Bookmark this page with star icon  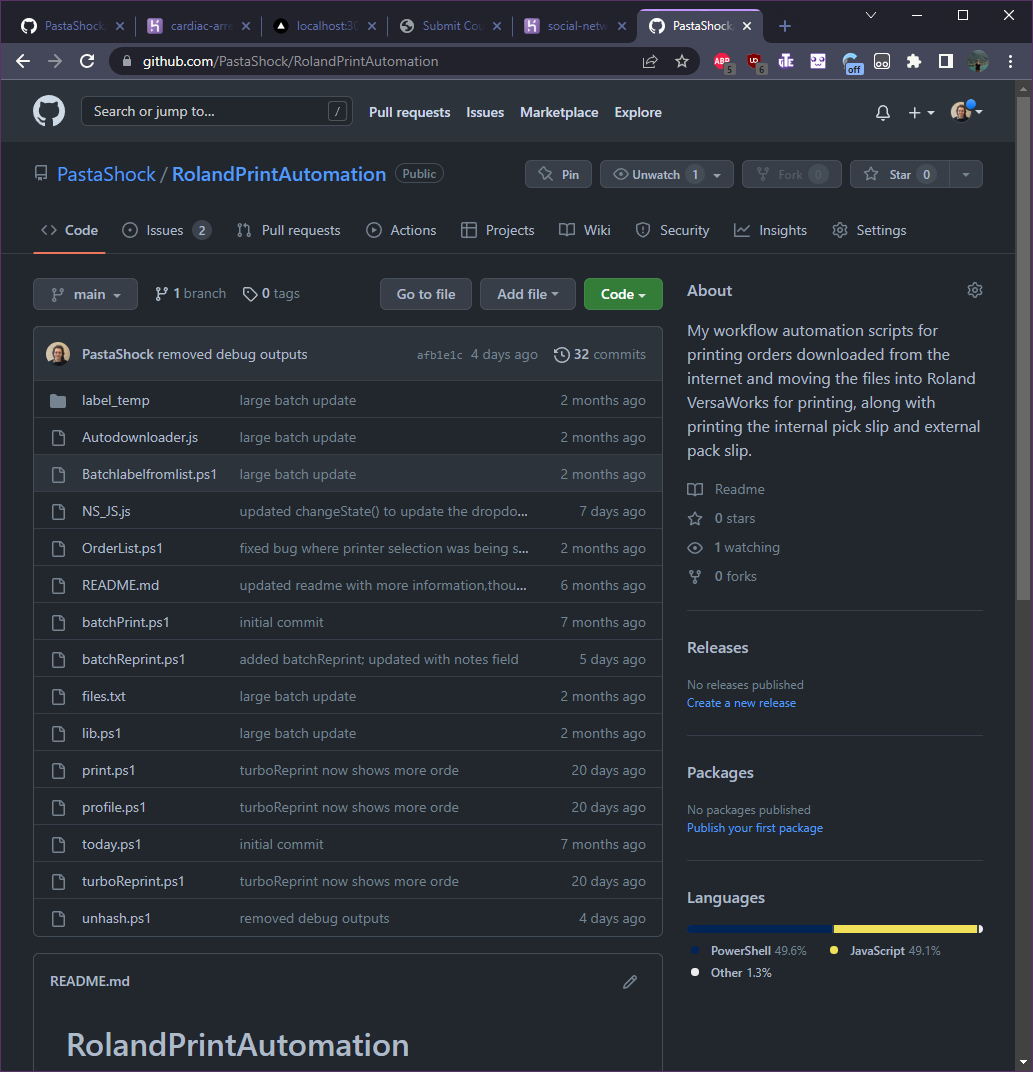[x=682, y=61]
